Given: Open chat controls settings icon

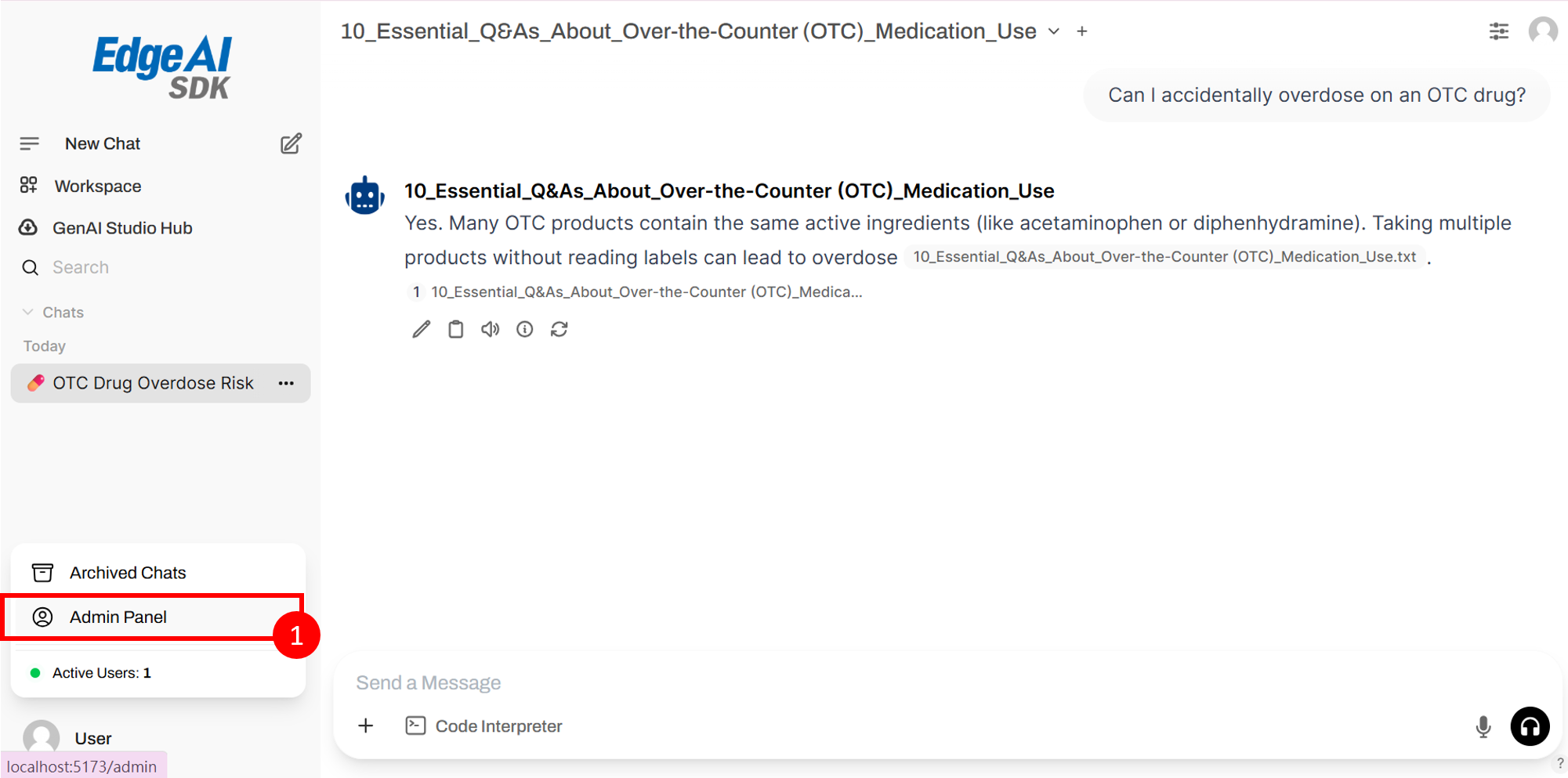Looking at the screenshot, I should (1498, 31).
